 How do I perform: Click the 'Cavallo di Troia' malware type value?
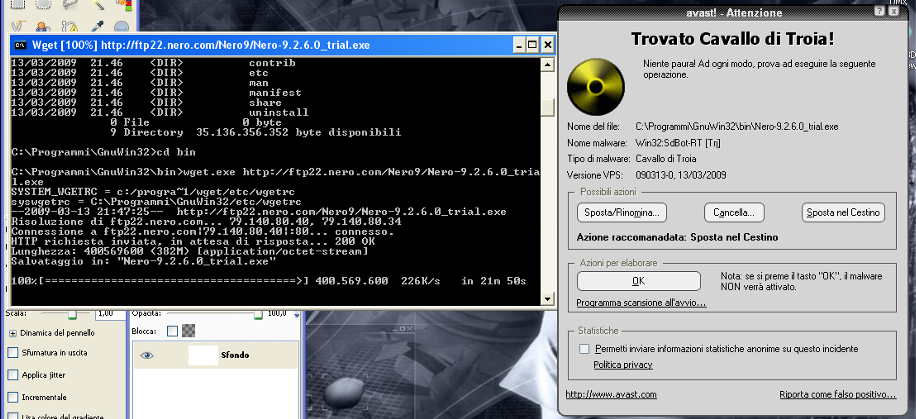(665, 159)
